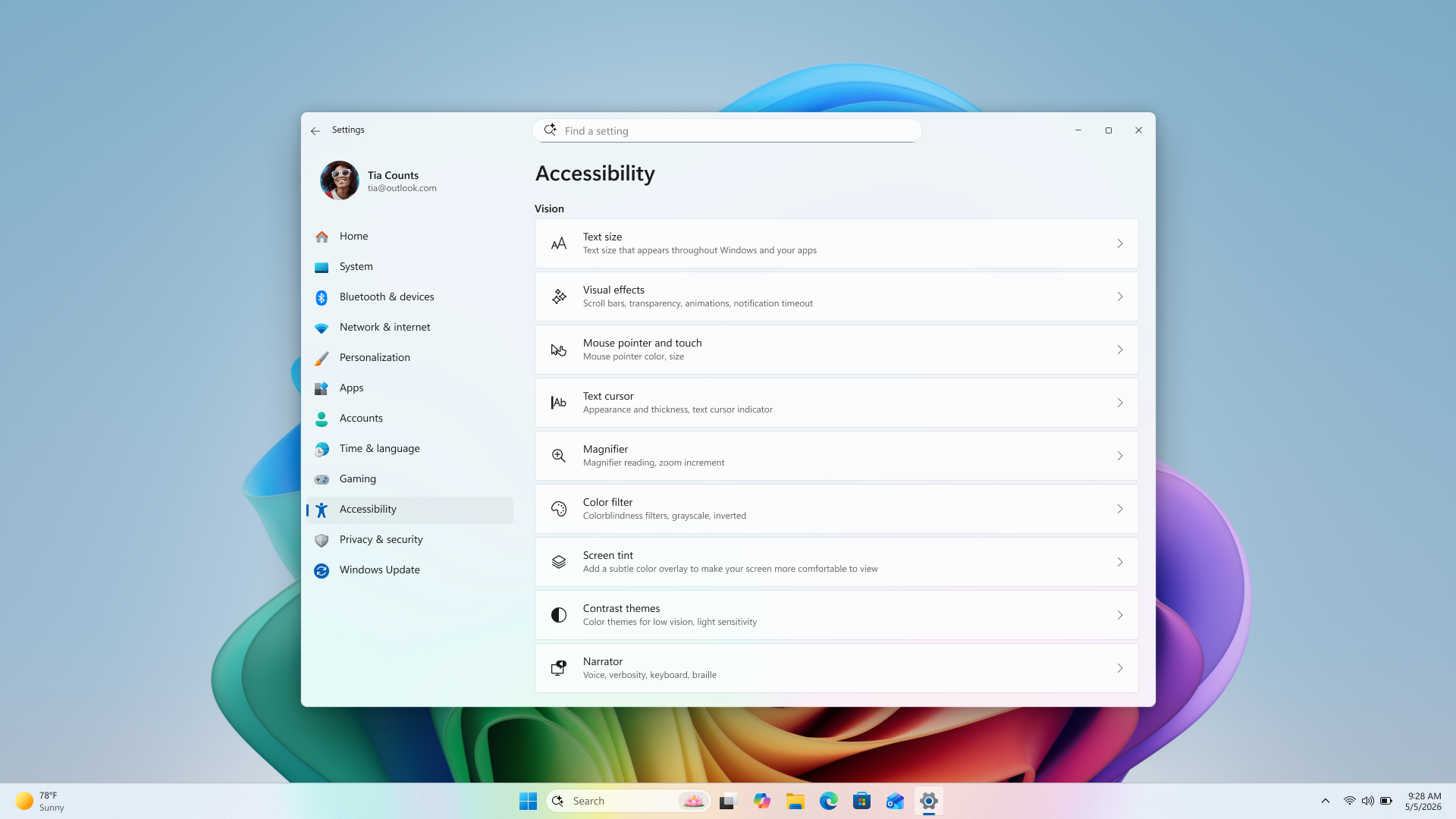Open Microsoft Store from the taskbar

click(862, 801)
